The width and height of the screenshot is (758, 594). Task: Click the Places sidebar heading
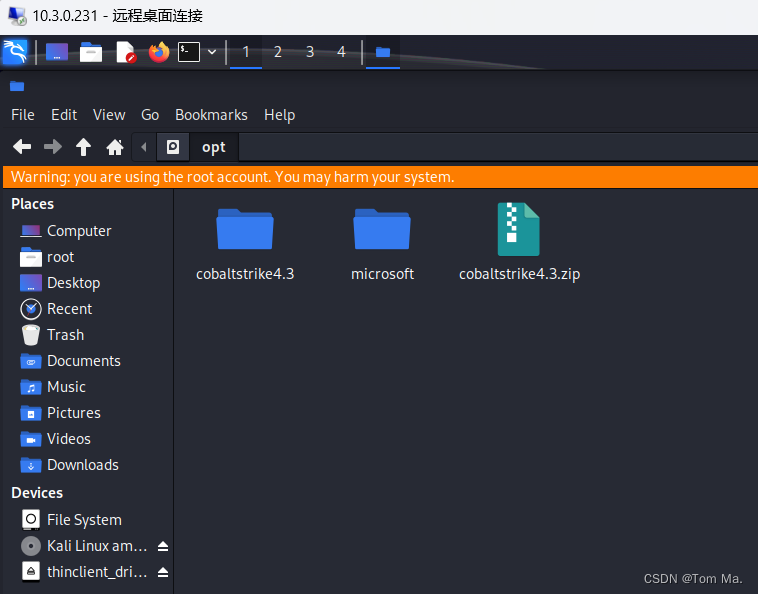32,204
